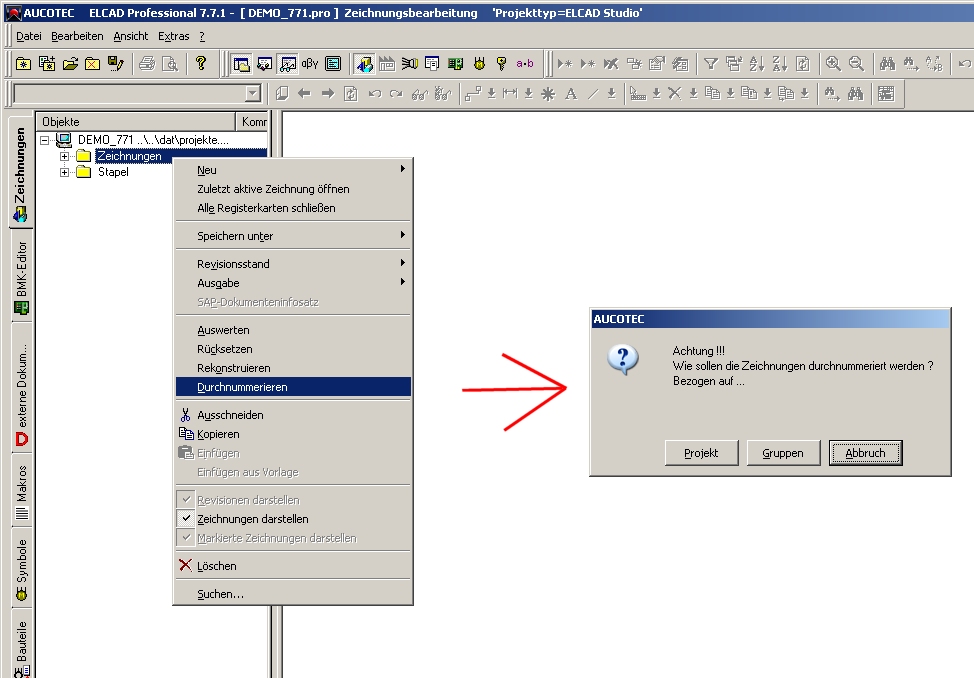Screen dimensions: 974x678
Task: Open the Datei menu
Action: click(29, 36)
